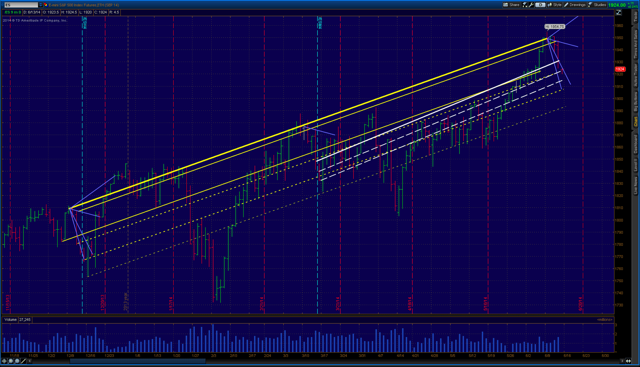Open the Chart side tab

(x=636, y=122)
